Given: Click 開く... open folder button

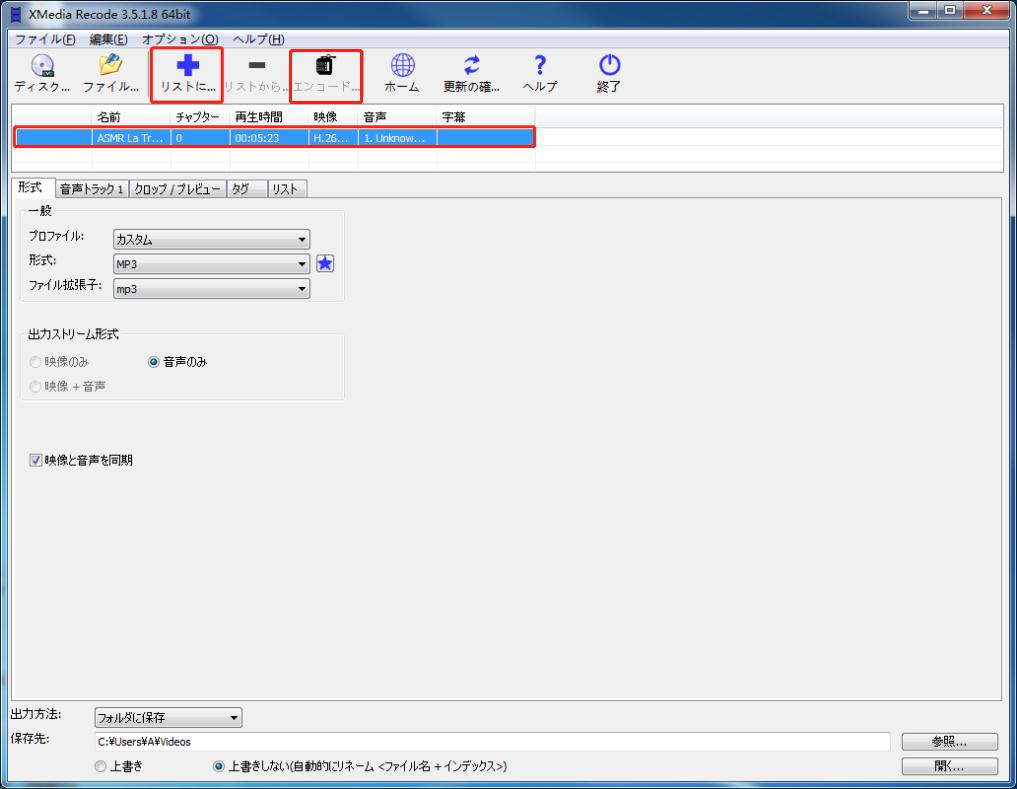Looking at the screenshot, I should tap(950, 766).
